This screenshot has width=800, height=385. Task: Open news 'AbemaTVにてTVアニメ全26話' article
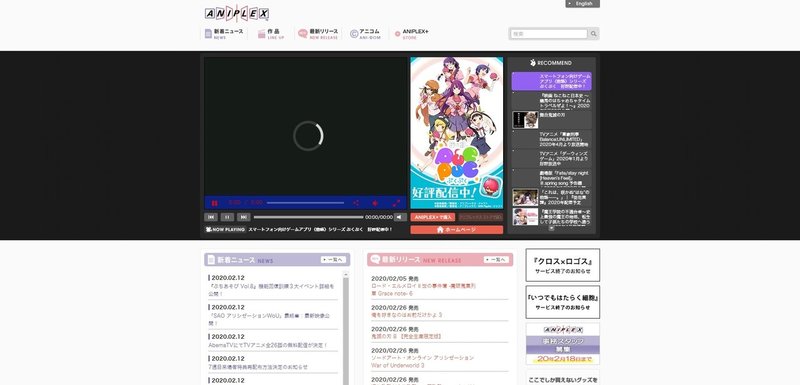pyautogui.click(x=268, y=345)
